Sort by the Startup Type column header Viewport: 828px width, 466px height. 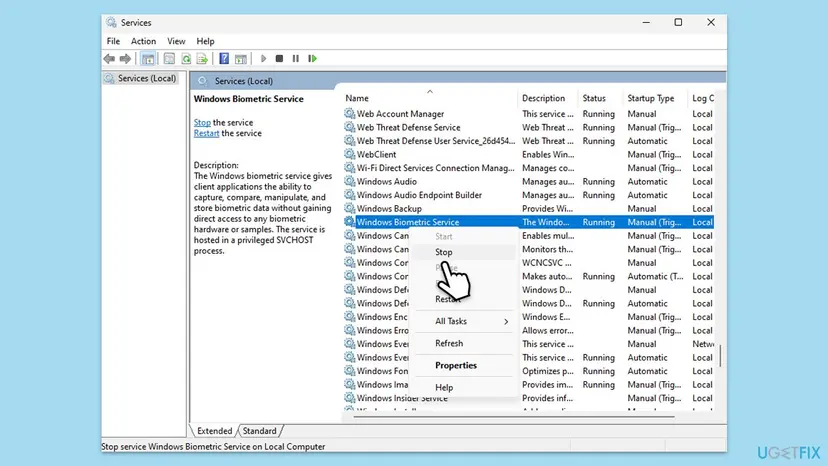pyautogui.click(x=655, y=98)
